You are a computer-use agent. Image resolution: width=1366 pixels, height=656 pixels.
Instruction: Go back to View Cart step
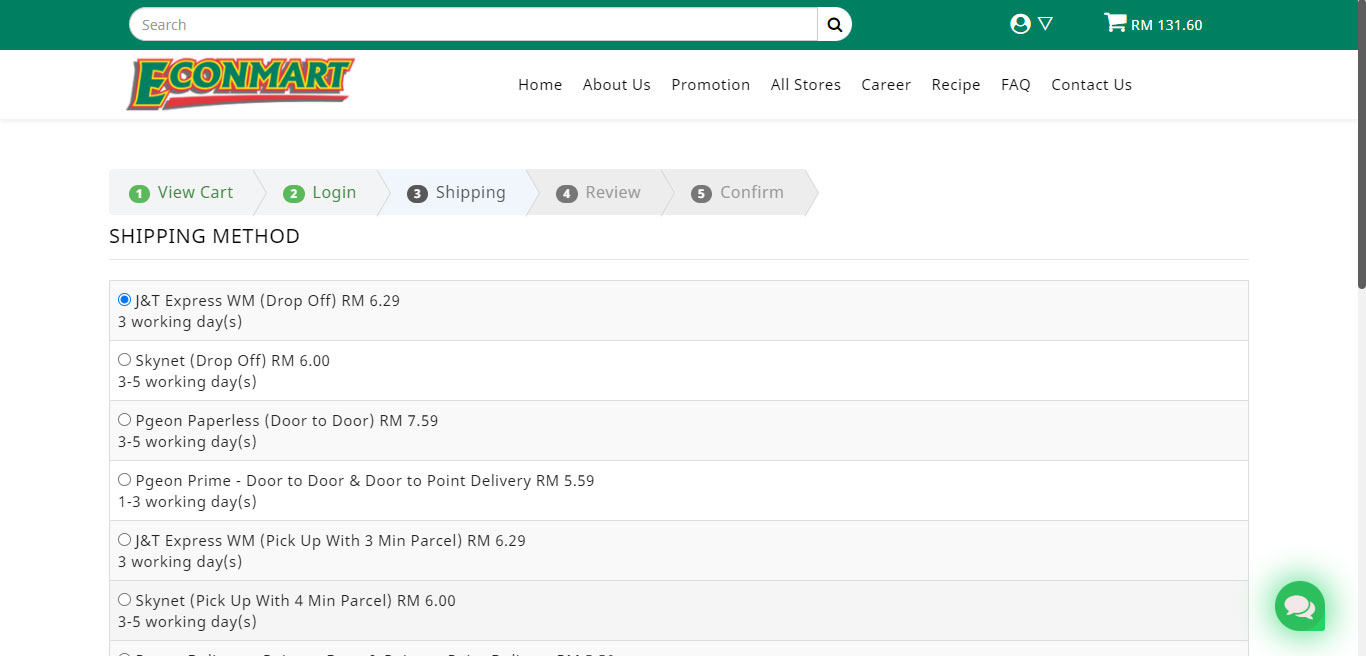coord(181,192)
